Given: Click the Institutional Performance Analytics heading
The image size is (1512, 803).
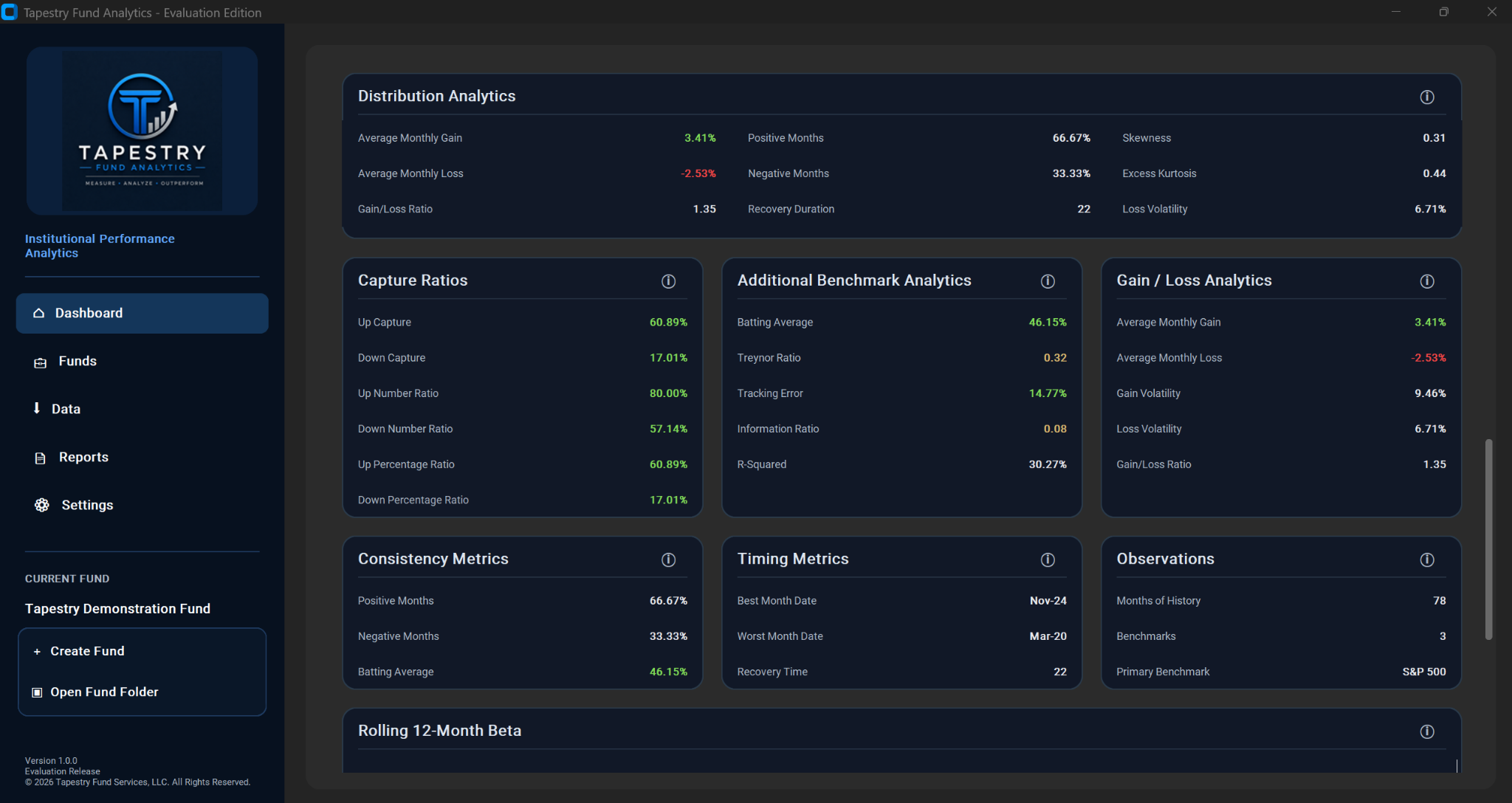Looking at the screenshot, I should click(100, 246).
